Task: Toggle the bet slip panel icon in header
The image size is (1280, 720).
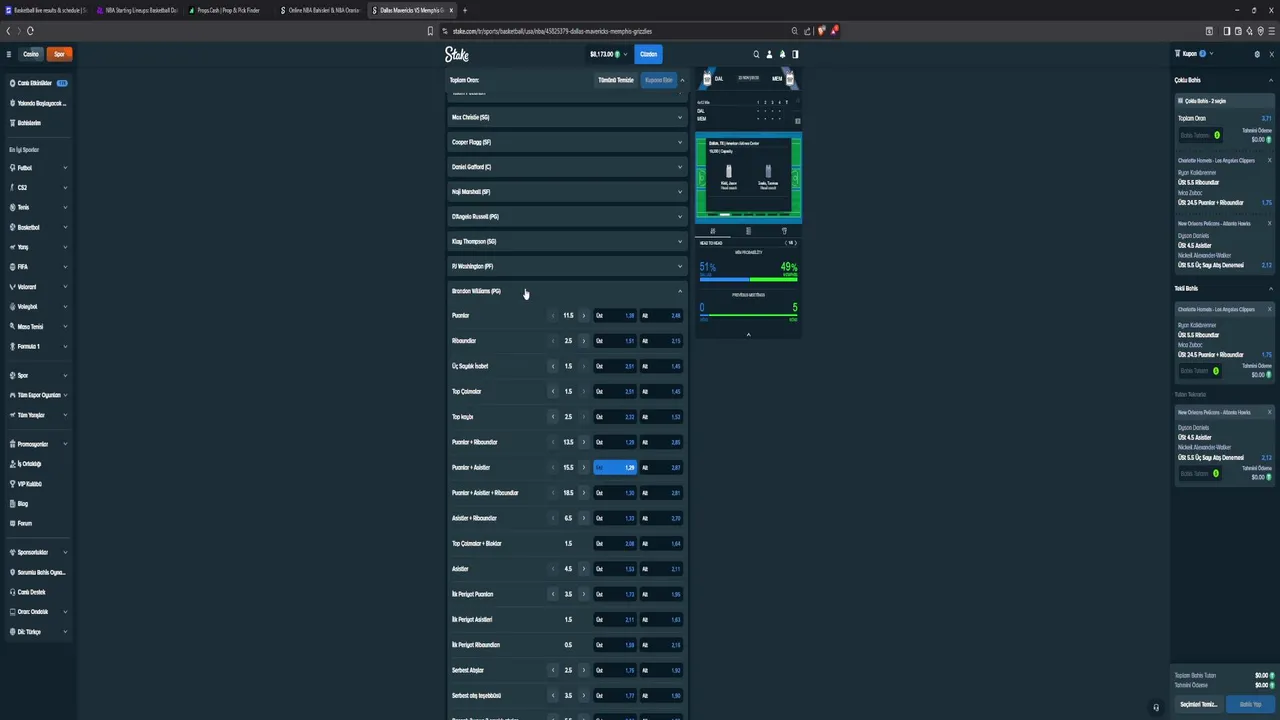Action: [795, 54]
